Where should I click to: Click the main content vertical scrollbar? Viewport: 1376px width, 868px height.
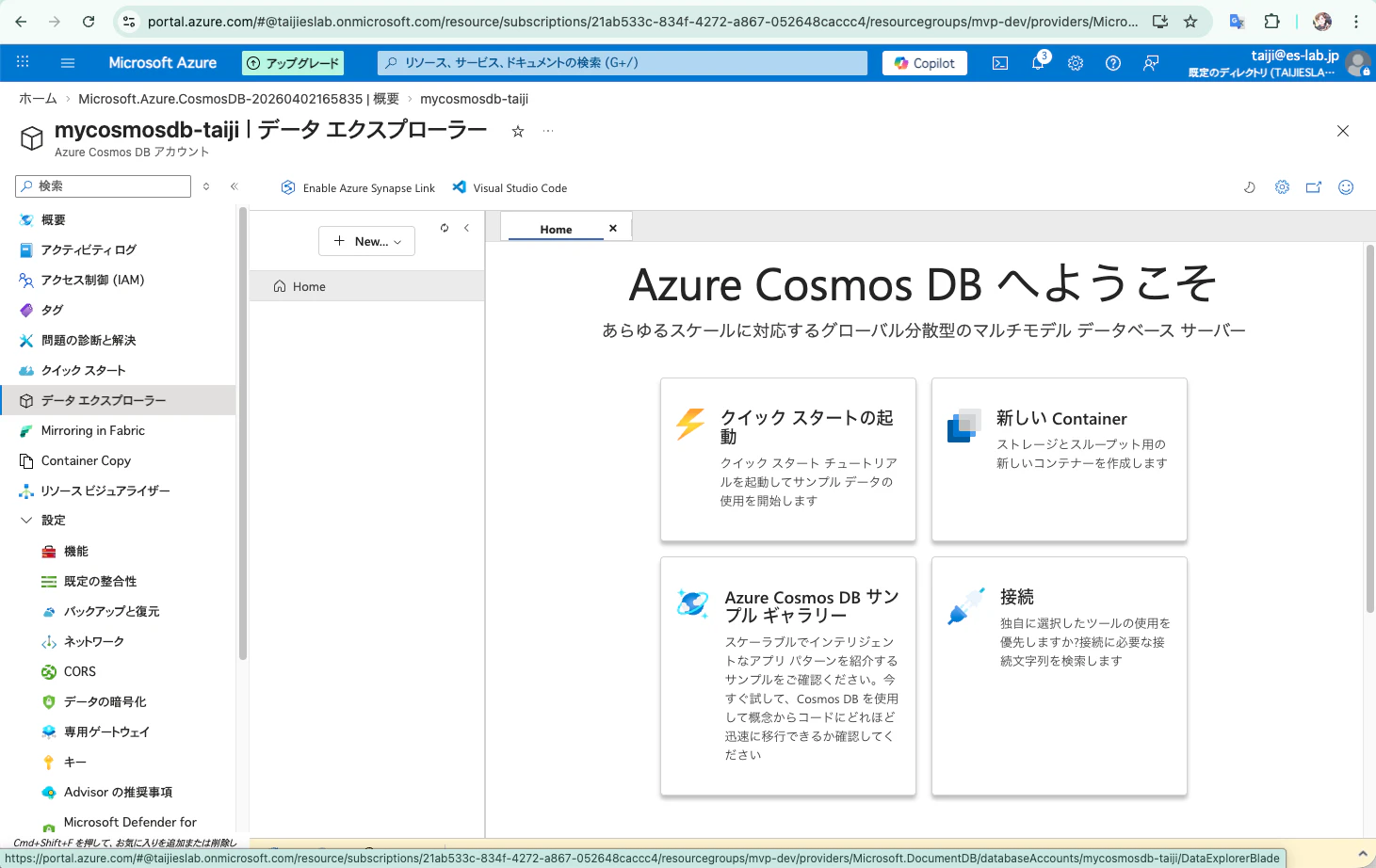1369,429
